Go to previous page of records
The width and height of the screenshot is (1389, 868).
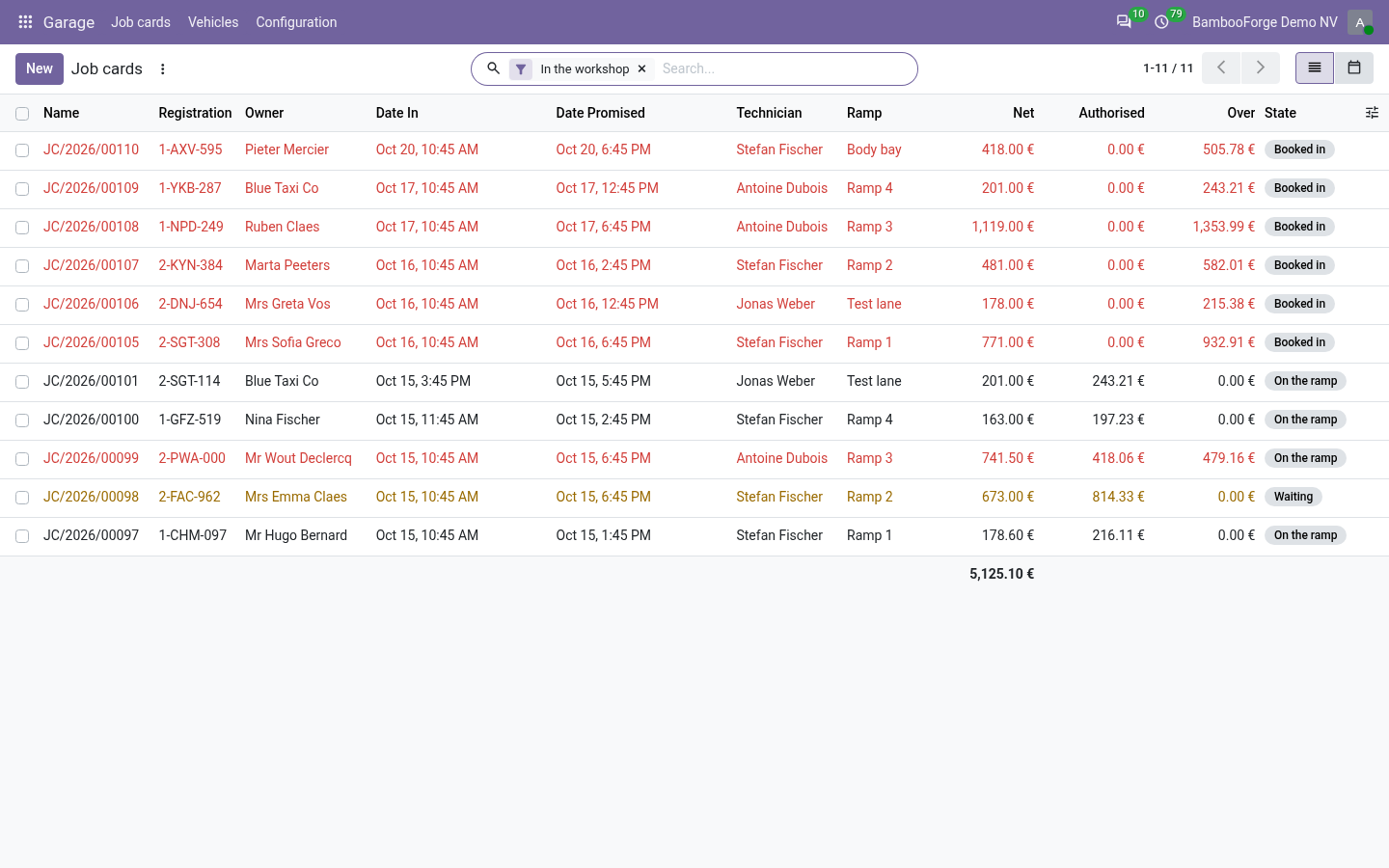pos(1221,68)
